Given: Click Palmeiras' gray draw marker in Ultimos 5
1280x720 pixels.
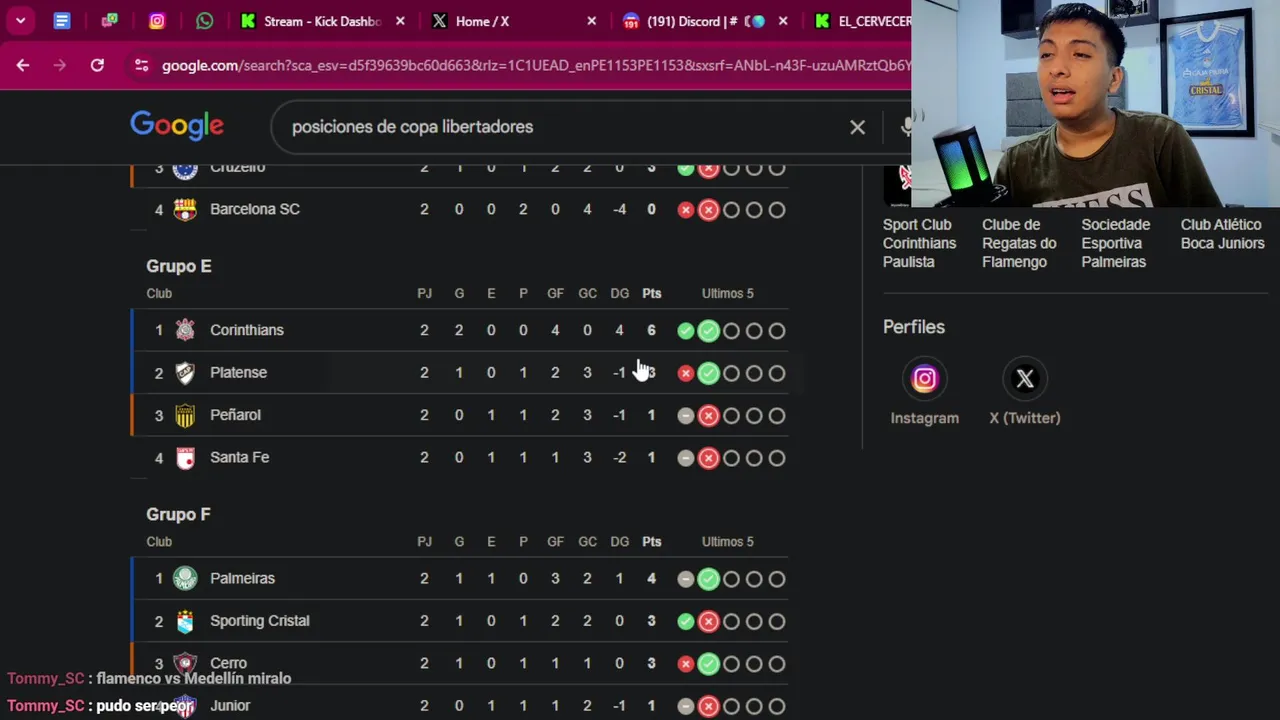Looking at the screenshot, I should pos(685,579).
